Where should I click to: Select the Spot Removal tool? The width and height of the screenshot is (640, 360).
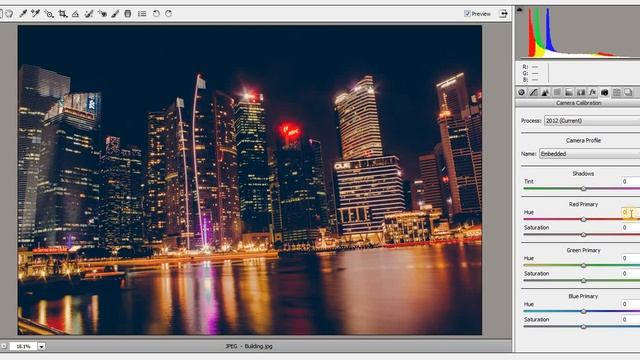[x=89, y=14]
